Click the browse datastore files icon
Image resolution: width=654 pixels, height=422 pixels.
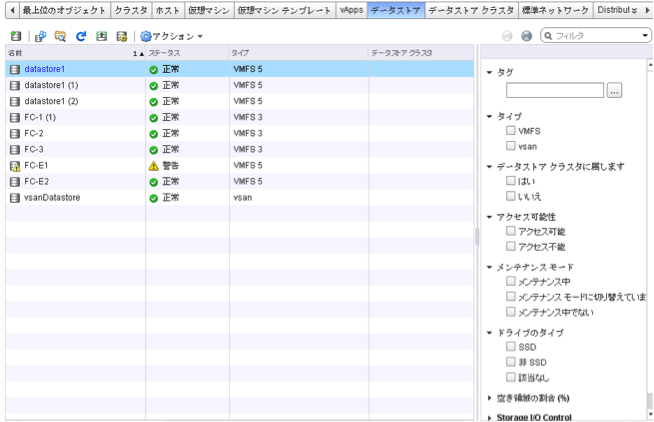(x=62, y=35)
